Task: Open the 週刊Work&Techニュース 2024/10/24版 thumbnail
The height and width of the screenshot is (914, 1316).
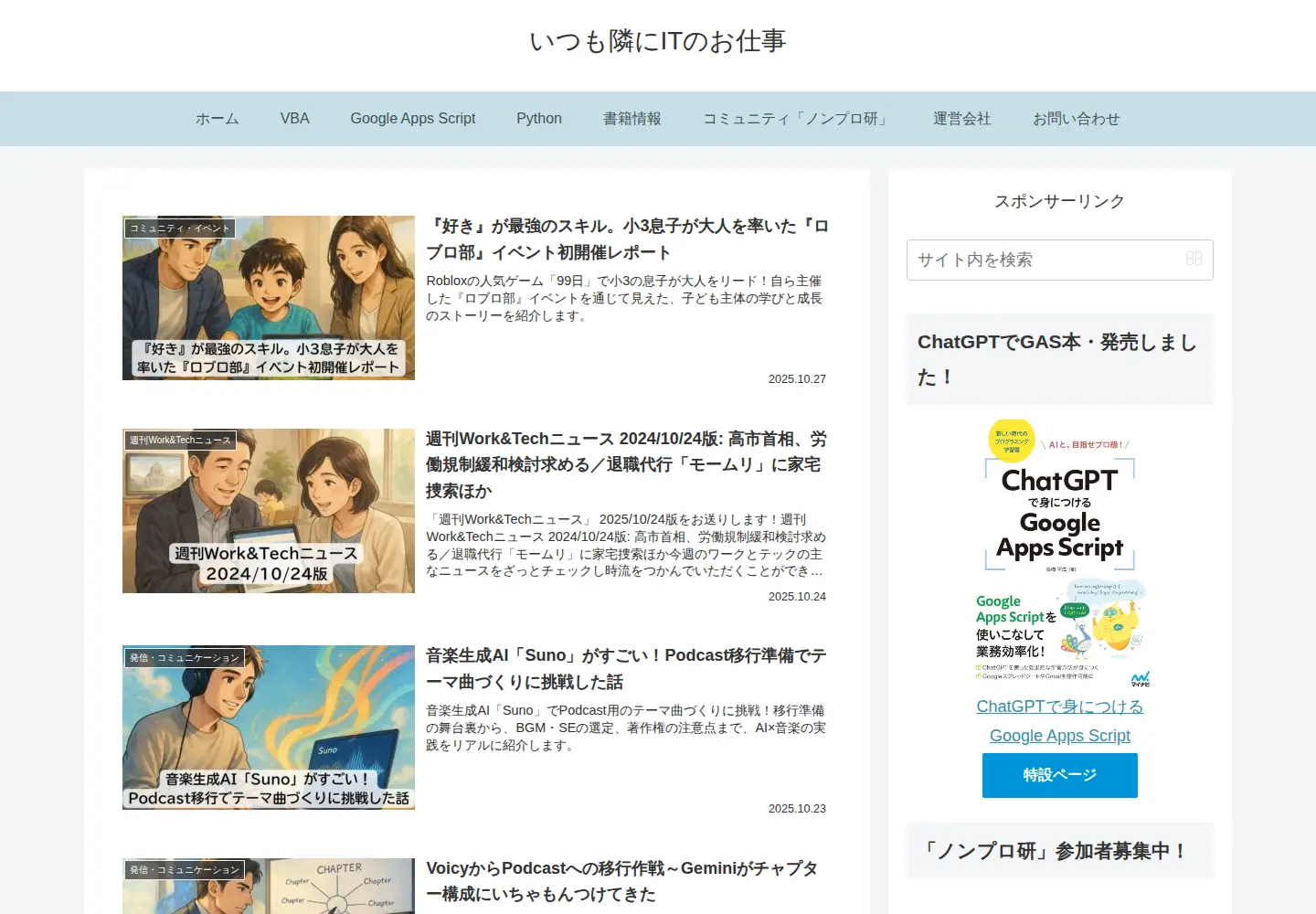Action: point(269,511)
